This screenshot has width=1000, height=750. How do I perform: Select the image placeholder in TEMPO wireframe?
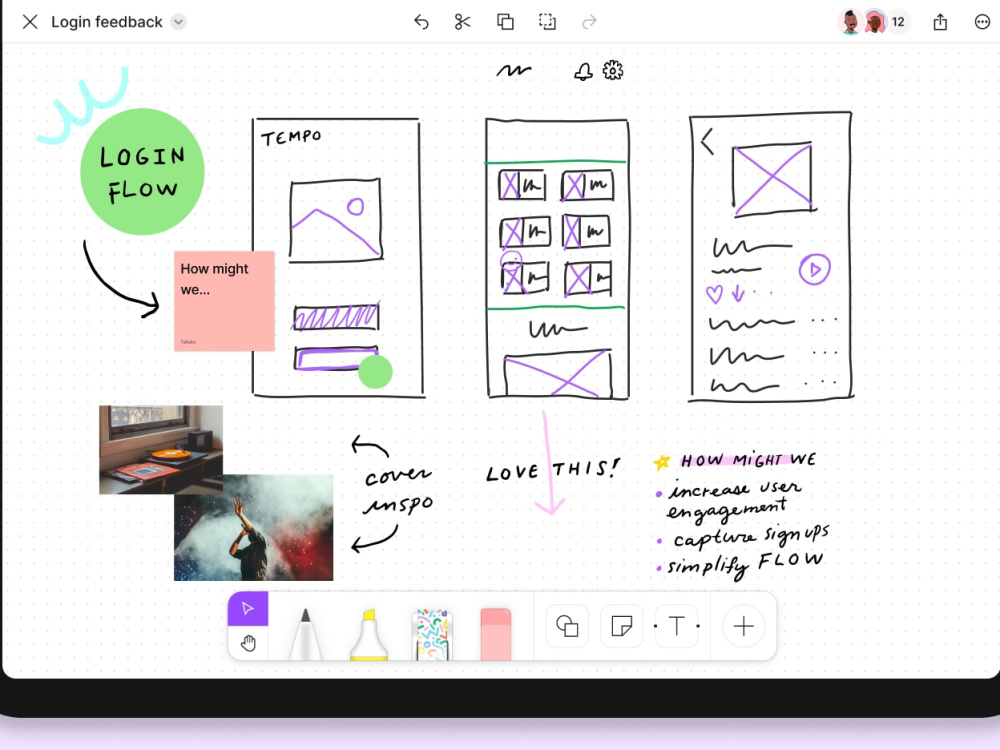point(335,220)
